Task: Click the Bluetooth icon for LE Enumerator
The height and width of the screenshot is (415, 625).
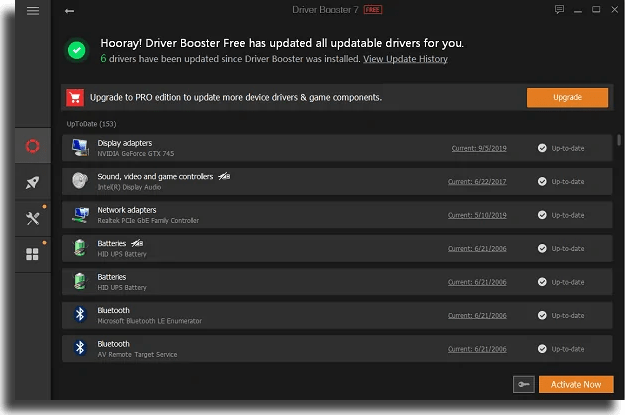Action: (80, 315)
